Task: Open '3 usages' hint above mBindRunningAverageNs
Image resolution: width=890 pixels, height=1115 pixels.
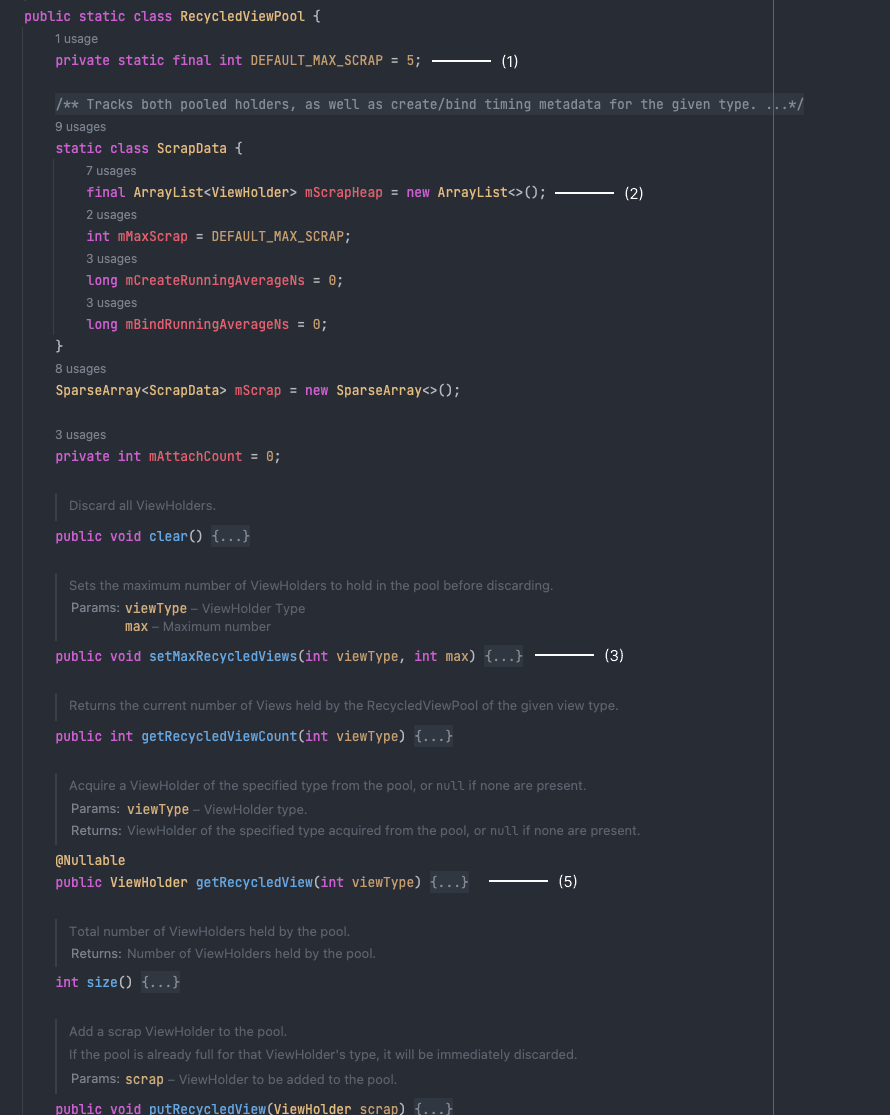Action: click(112, 303)
